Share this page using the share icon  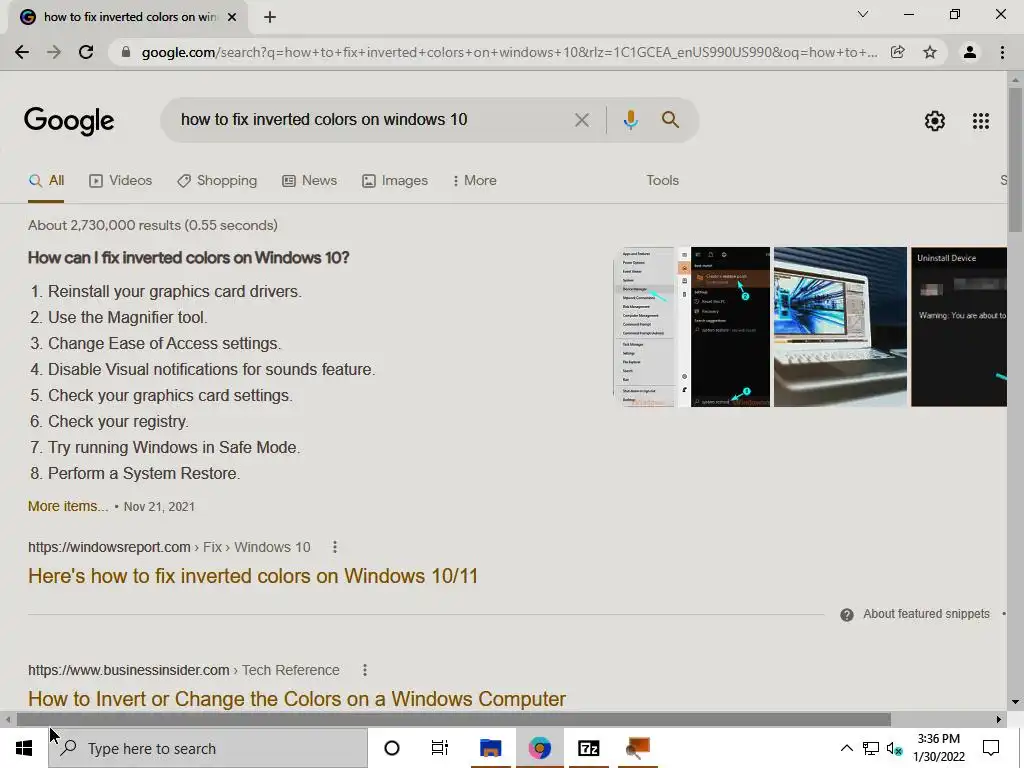pos(898,52)
